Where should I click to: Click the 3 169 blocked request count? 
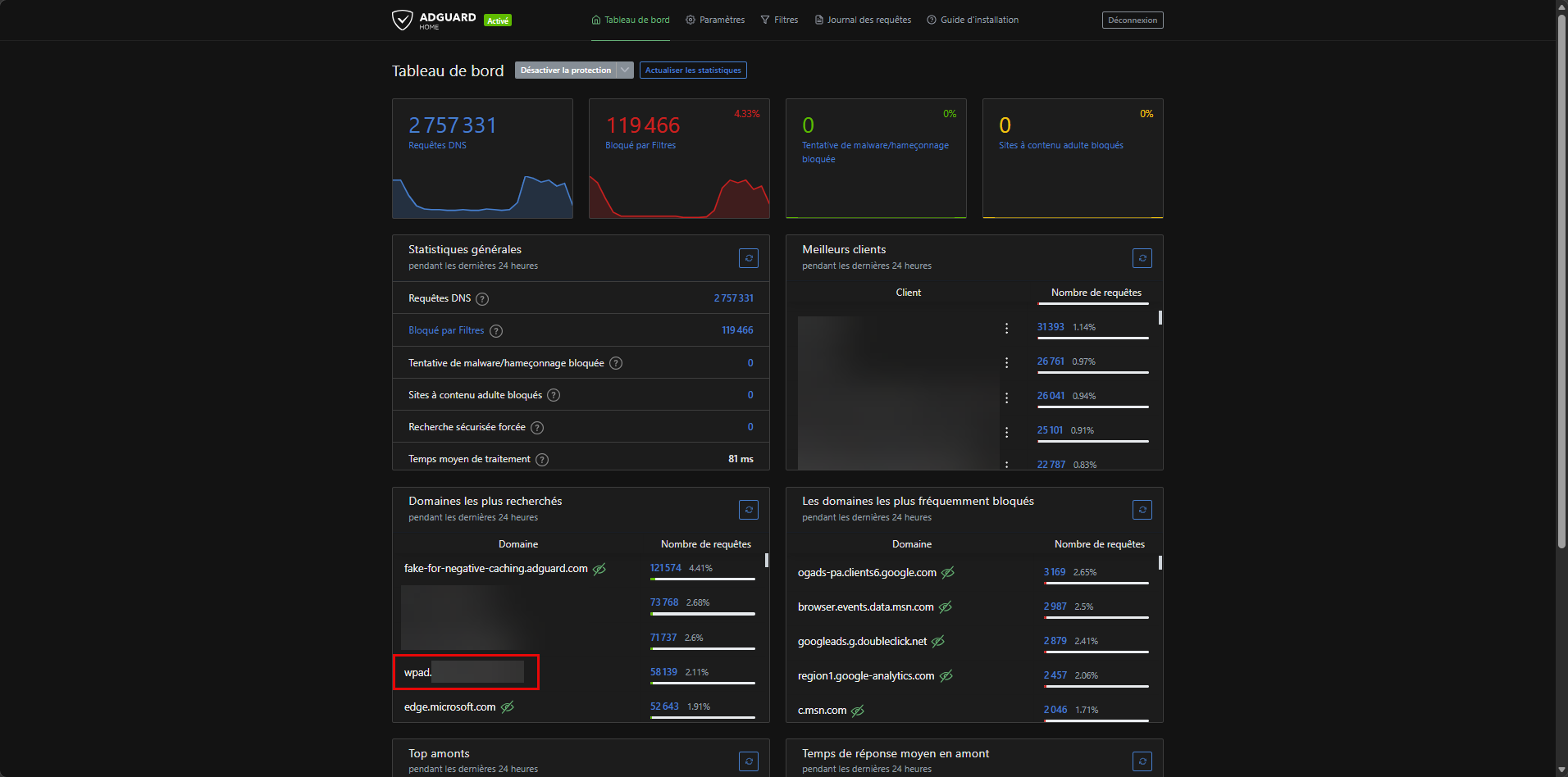1055,572
